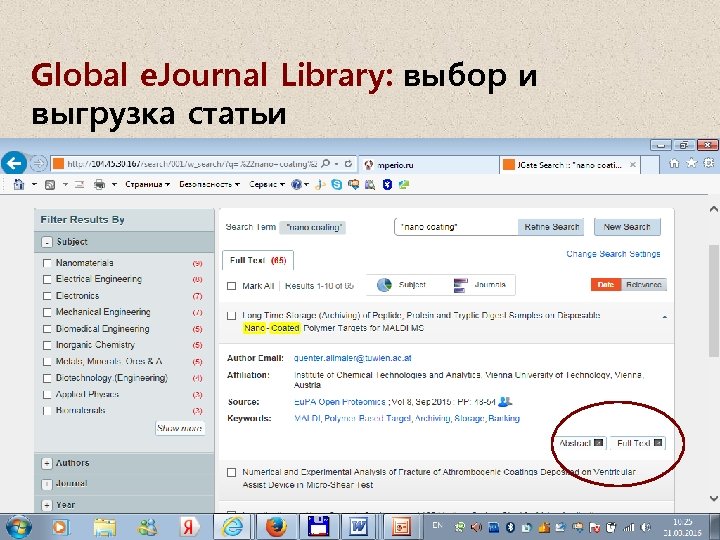Open the file explorer folder in taskbar

point(105,527)
